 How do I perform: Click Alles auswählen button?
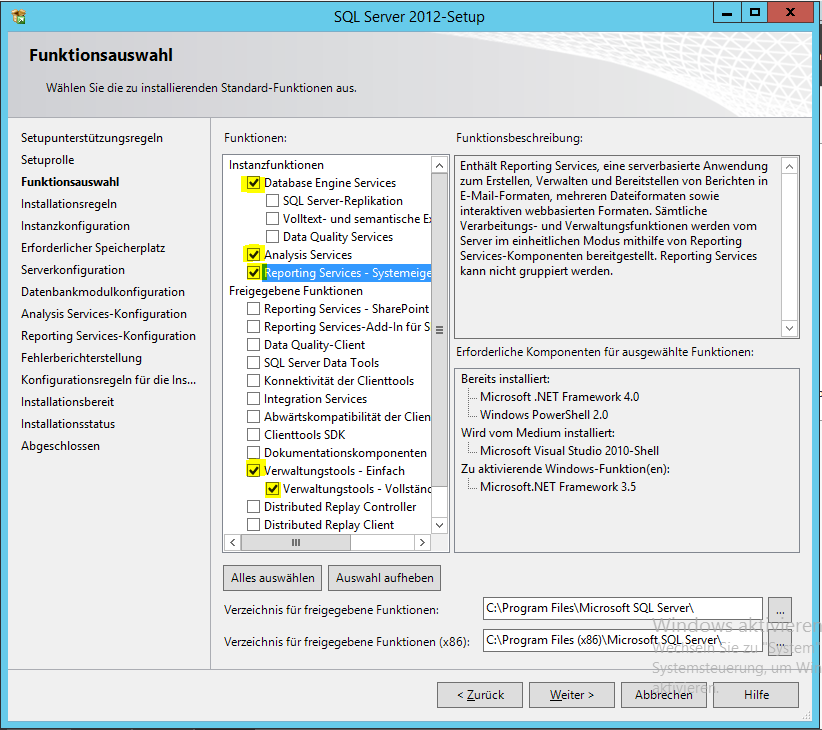273,578
